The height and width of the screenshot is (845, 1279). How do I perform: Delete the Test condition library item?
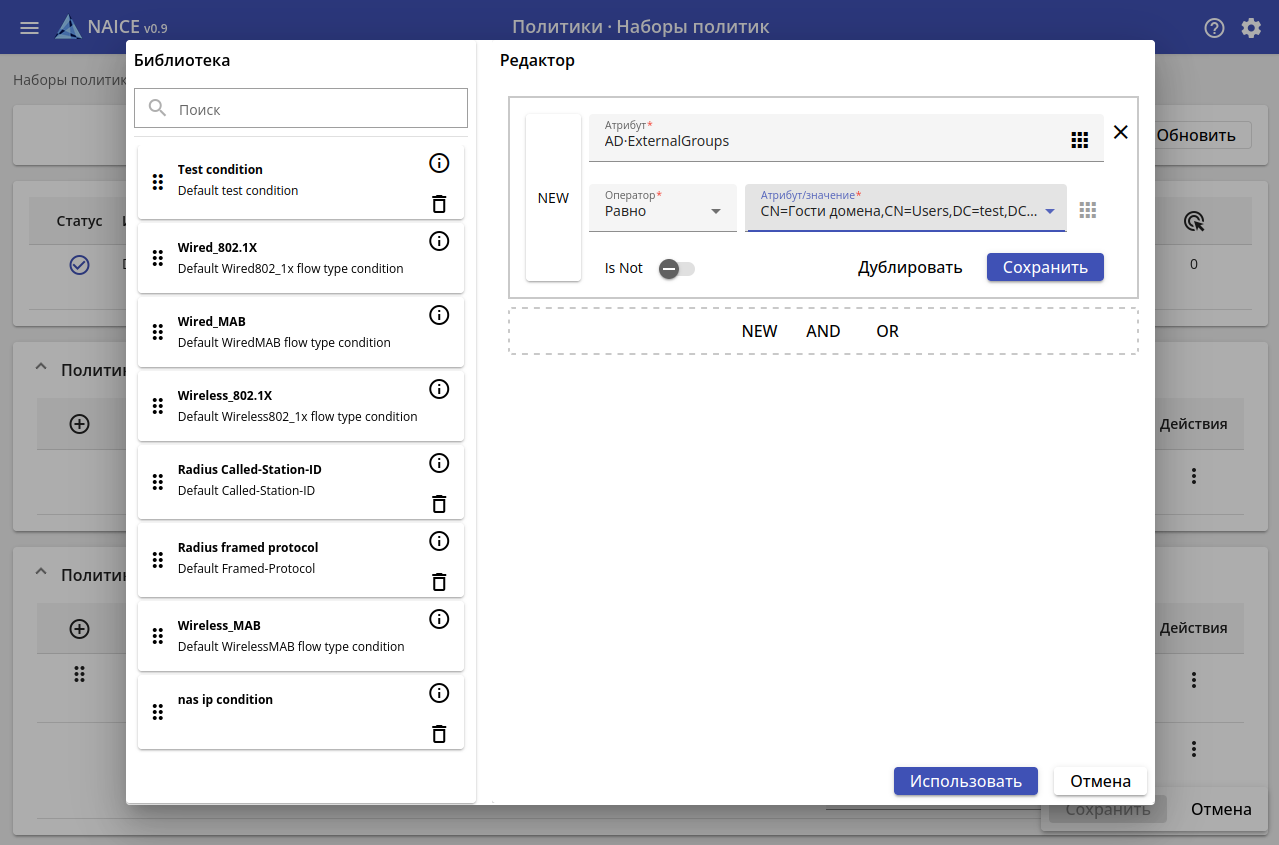438,204
